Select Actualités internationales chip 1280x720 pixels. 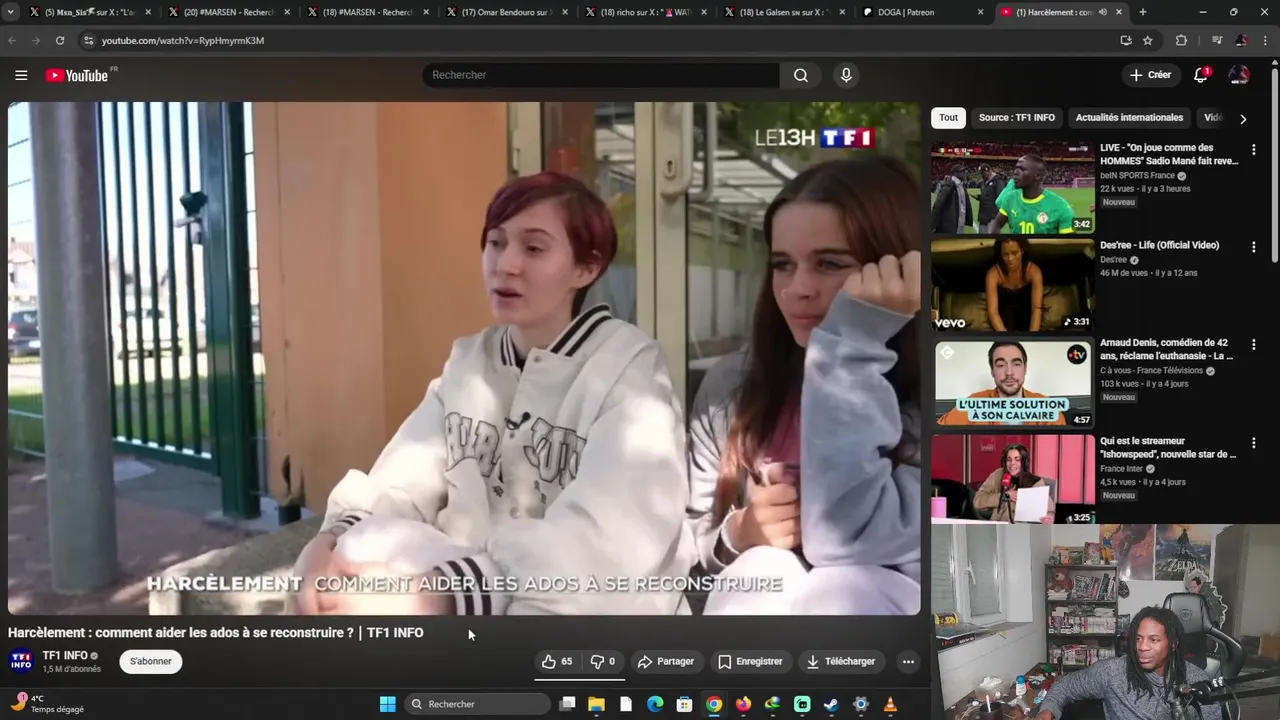[1129, 117]
